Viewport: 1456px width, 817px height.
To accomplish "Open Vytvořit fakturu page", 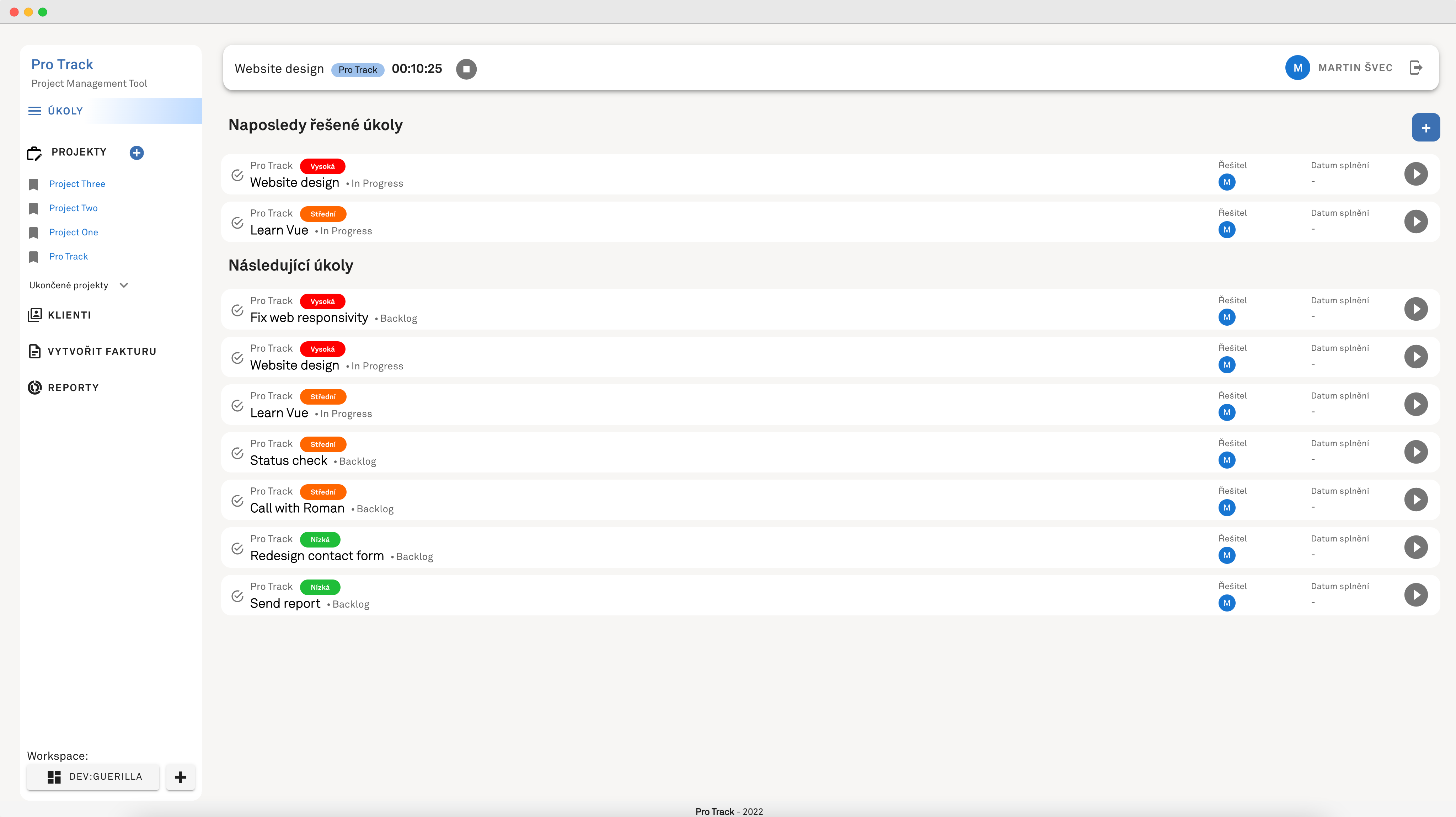I will 101,352.
